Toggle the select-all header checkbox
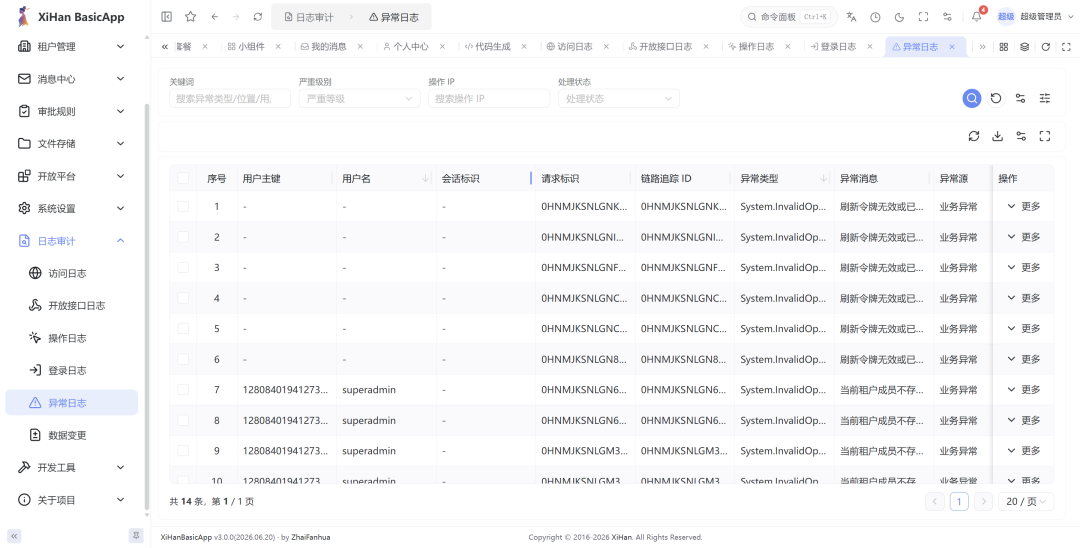Viewport: 1080px width, 548px height. (x=183, y=178)
